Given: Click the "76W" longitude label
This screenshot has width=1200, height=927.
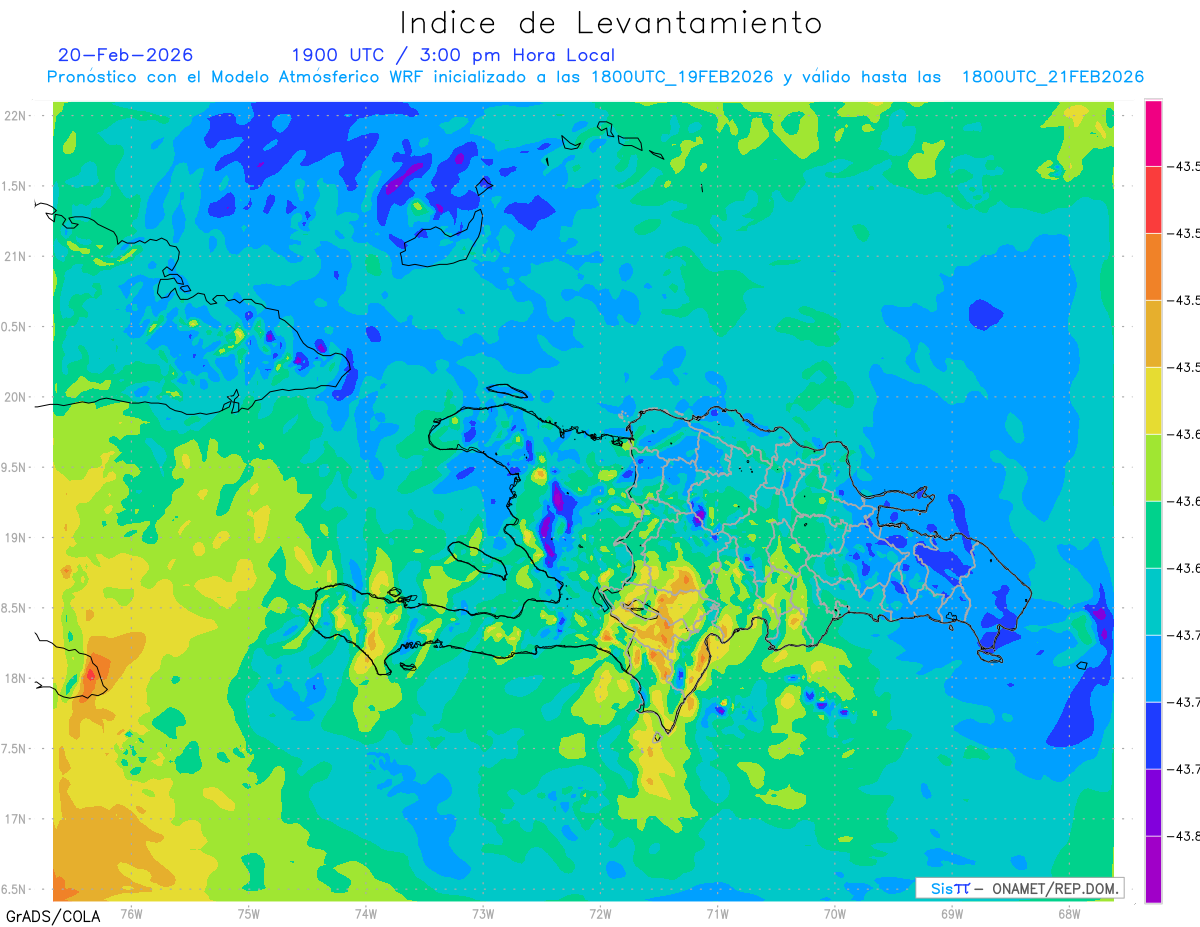Looking at the screenshot, I should point(131,913).
